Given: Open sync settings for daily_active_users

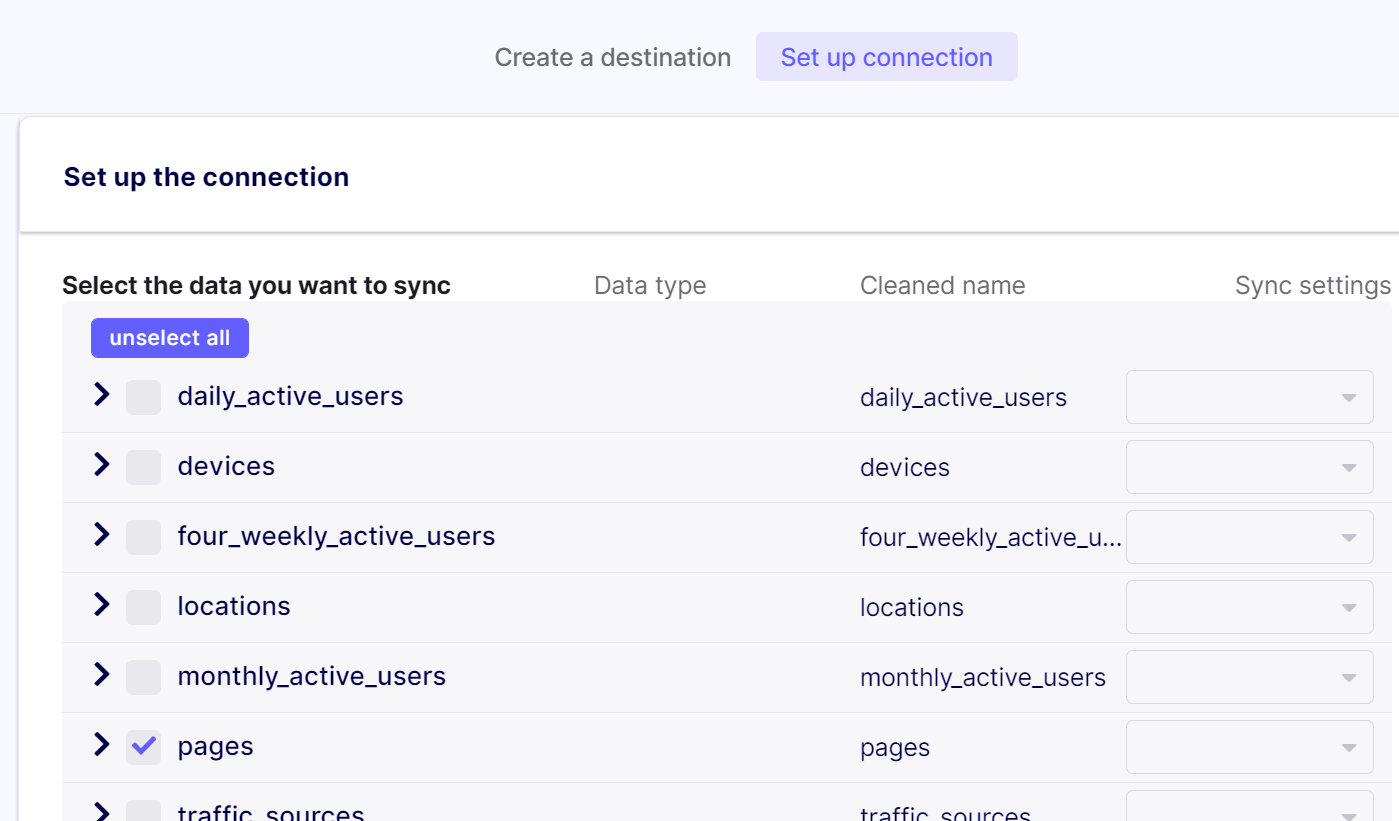Looking at the screenshot, I should 1249,397.
